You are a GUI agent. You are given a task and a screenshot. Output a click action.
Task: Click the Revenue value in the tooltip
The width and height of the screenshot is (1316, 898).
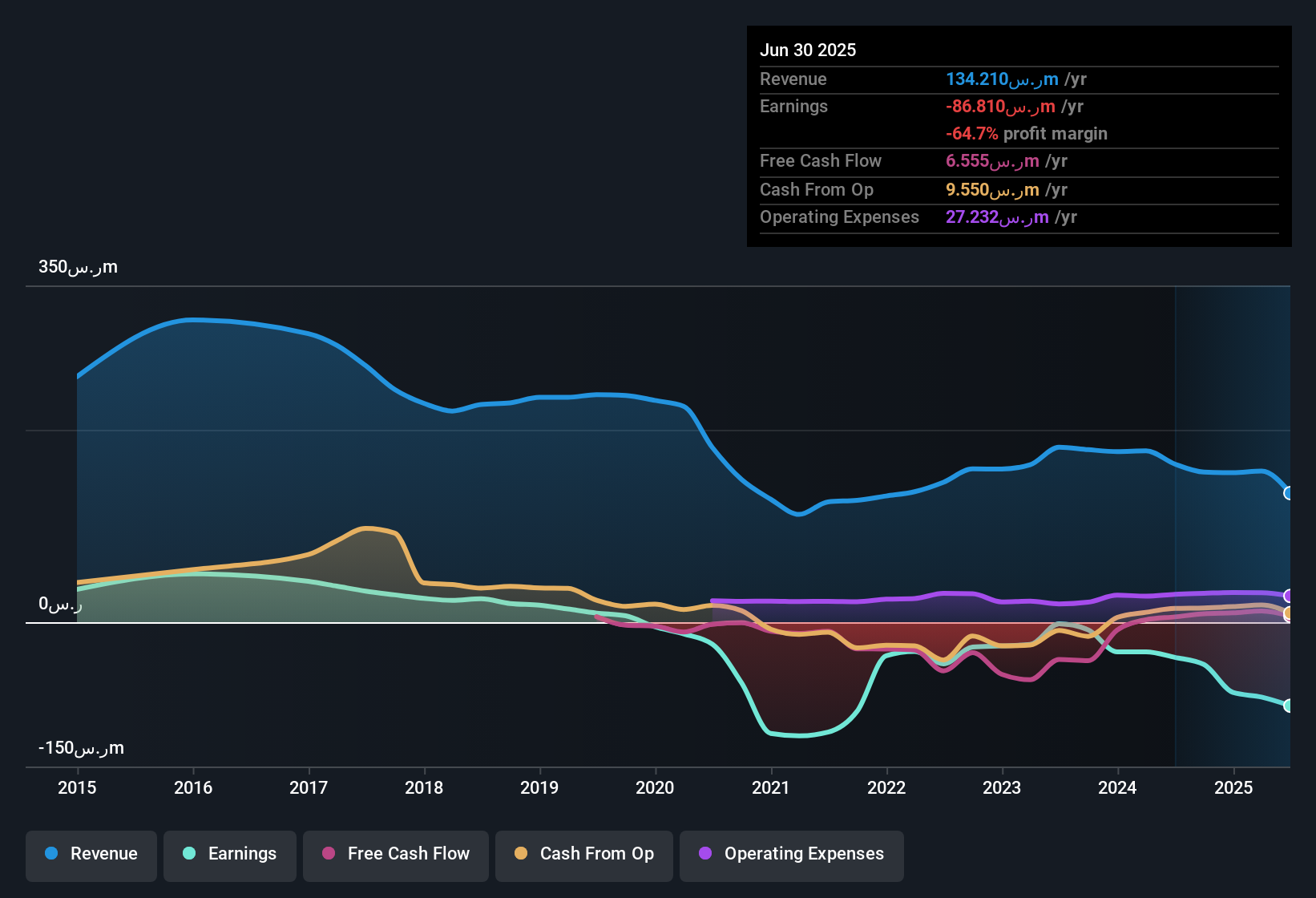(1000, 79)
